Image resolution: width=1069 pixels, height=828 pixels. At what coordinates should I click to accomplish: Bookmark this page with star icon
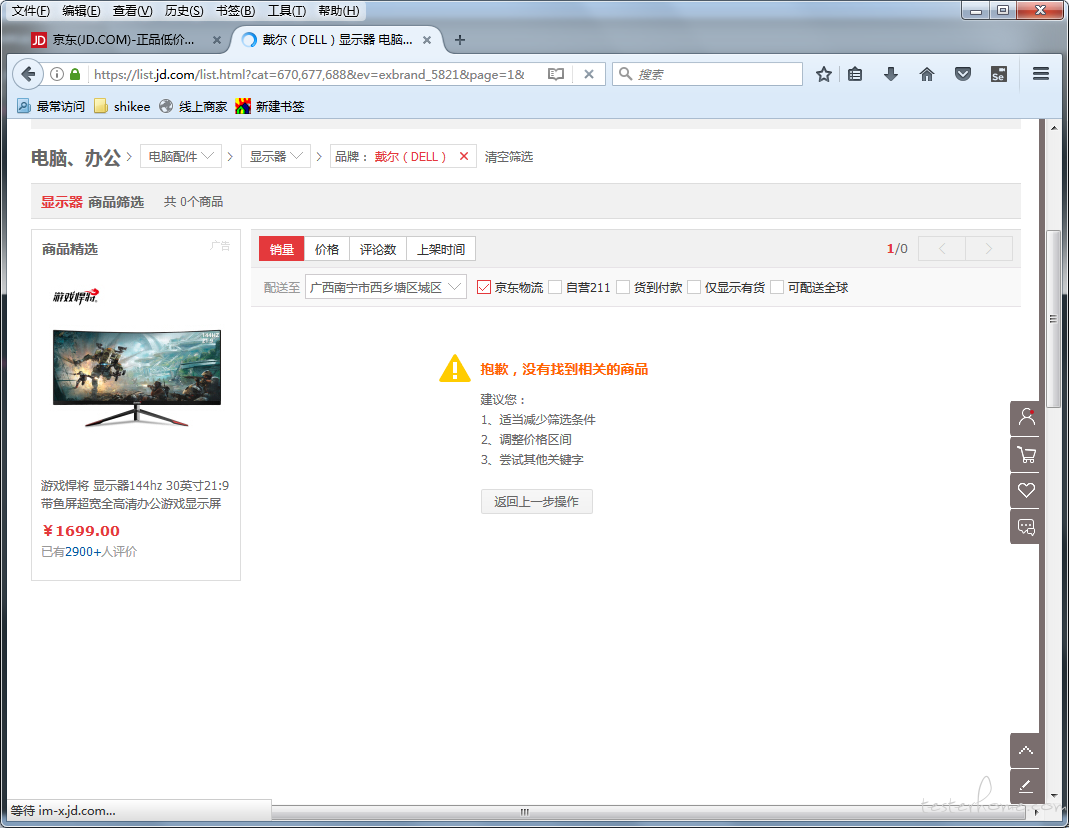824,74
